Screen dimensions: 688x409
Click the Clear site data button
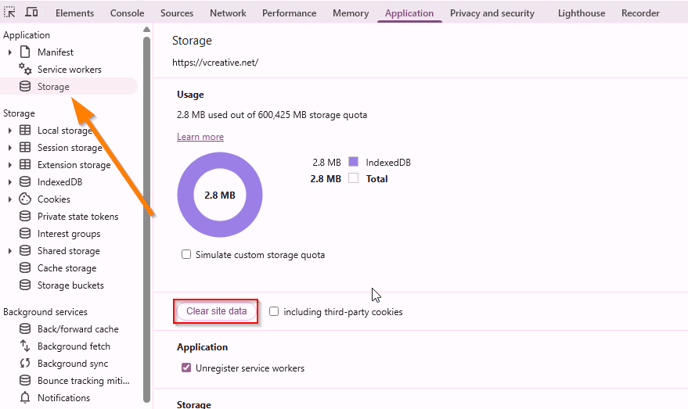point(216,311)
